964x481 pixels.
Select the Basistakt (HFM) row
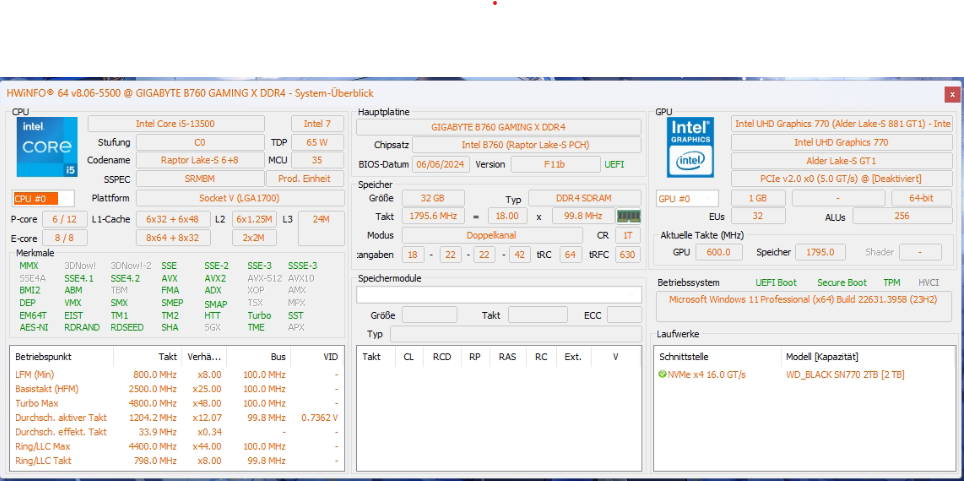point(177,389)
